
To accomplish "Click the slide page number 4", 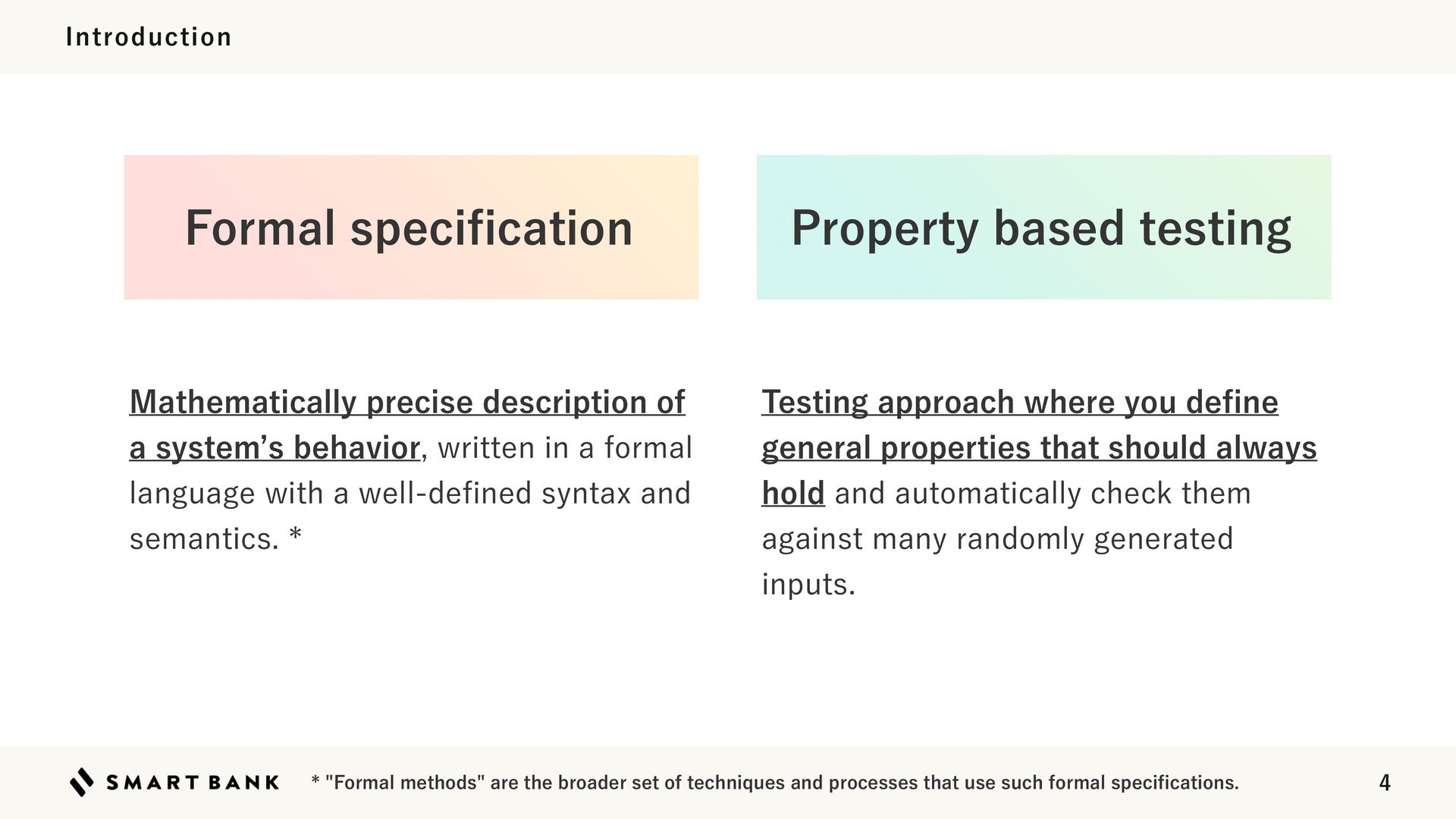I will pyautogui.click(x=1384, y=783).
